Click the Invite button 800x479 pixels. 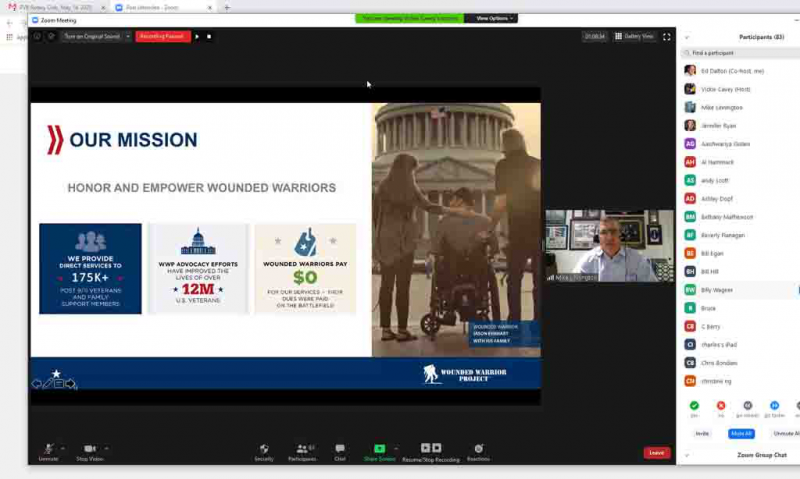pos(702,434)
